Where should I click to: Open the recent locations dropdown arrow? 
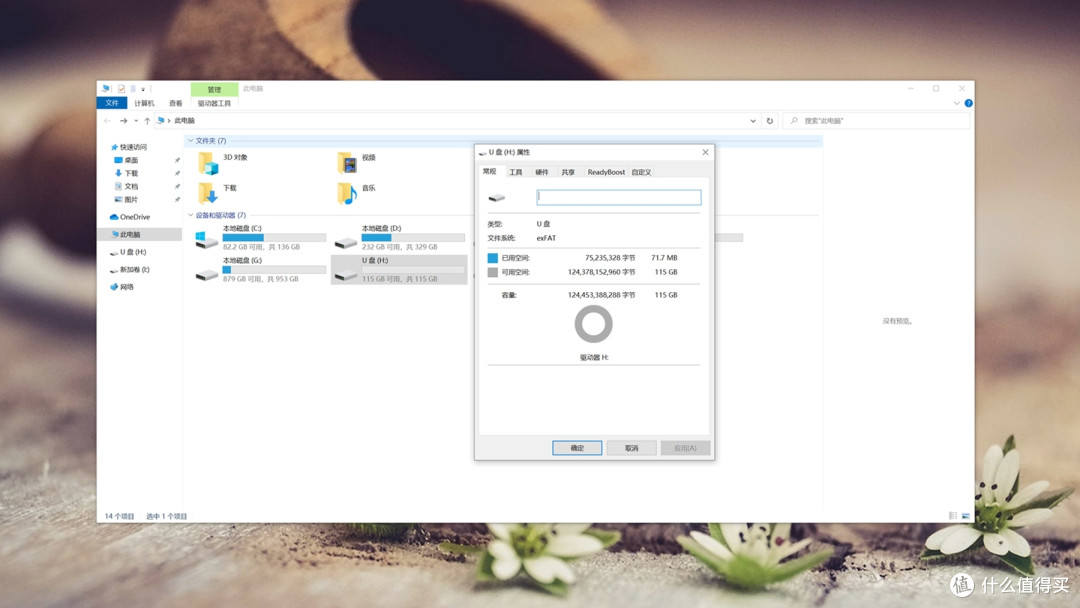pos(136,120)
